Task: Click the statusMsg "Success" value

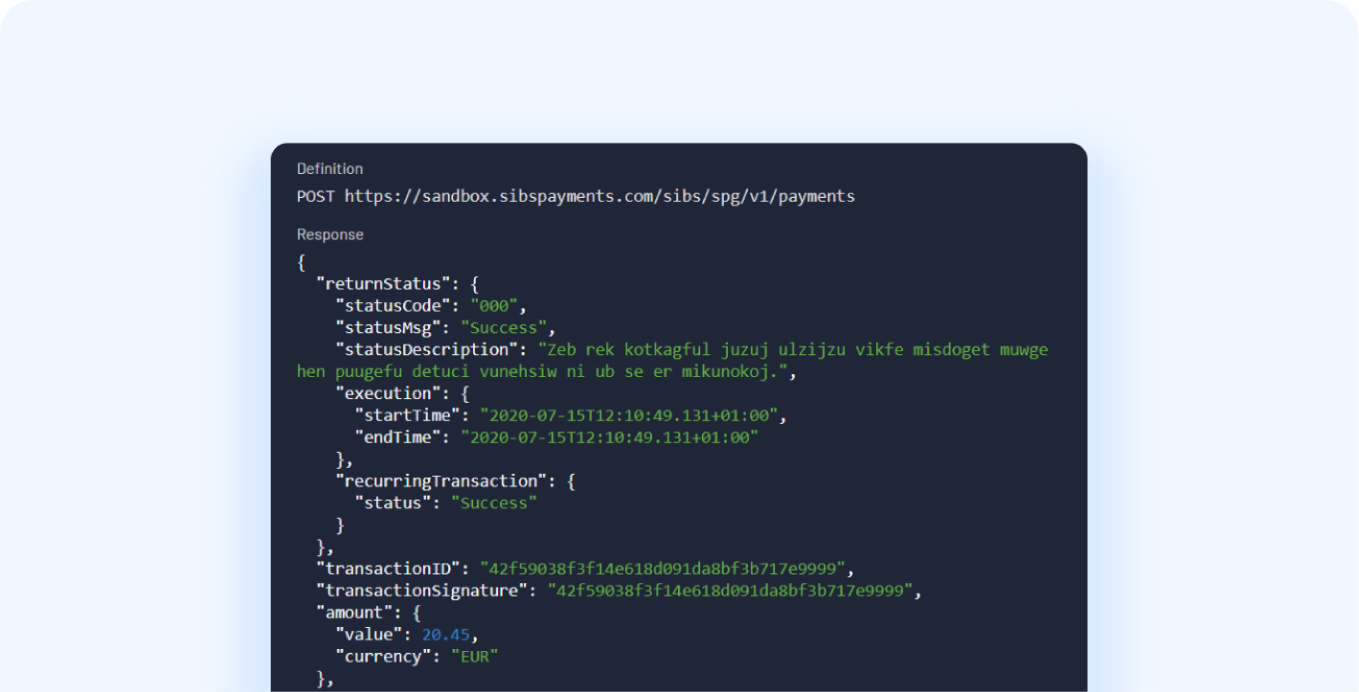Action: click(503, 327)
